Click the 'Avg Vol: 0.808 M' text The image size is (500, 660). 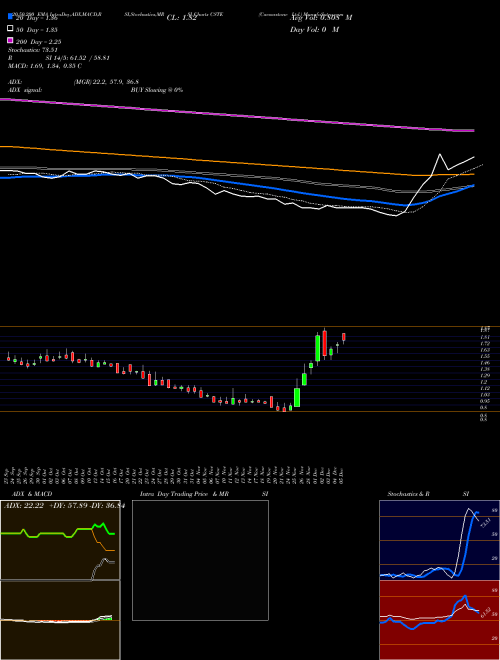click(321, 18)
